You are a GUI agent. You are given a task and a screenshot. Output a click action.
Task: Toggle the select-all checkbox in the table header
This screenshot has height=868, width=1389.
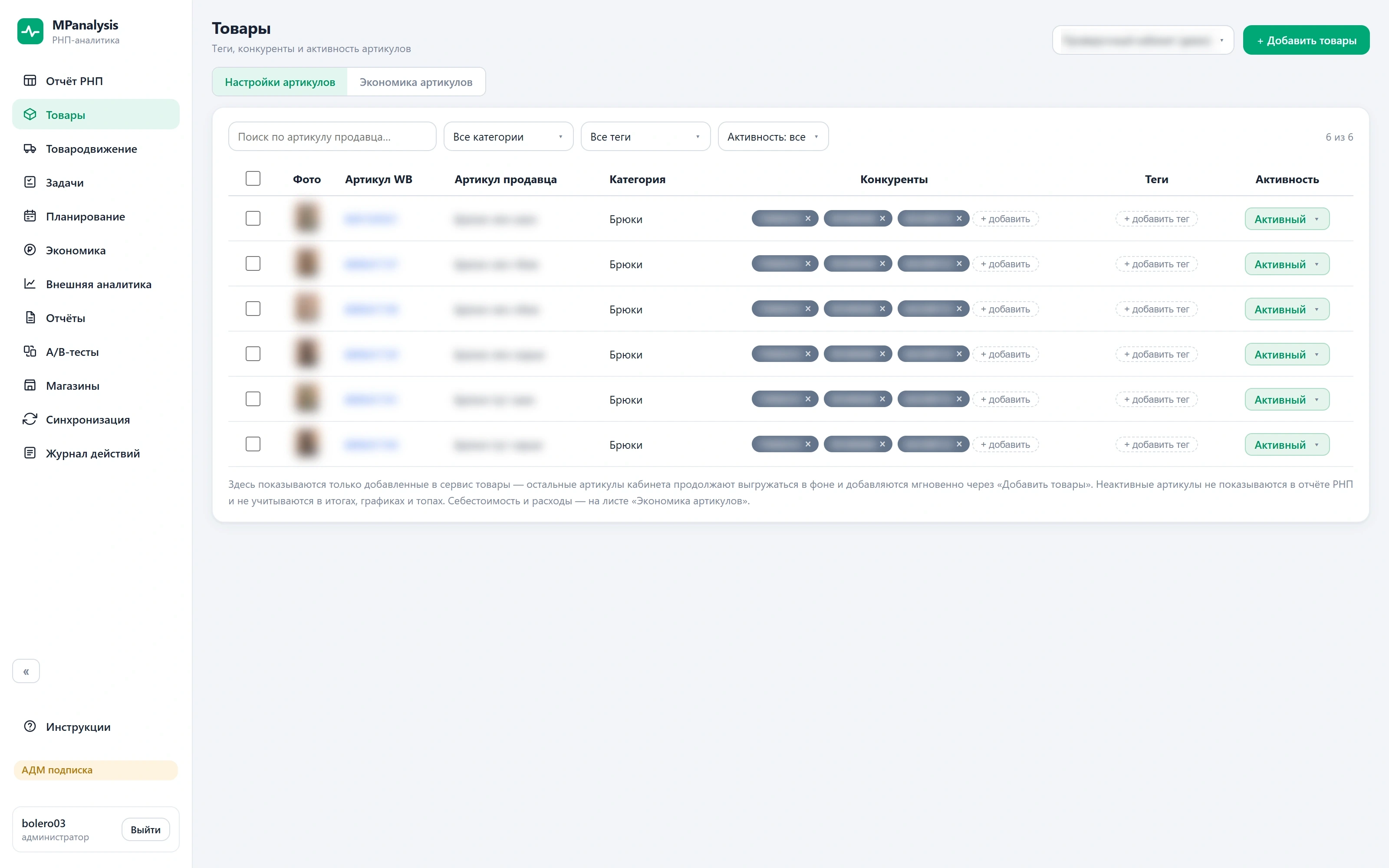coord(253,178)
